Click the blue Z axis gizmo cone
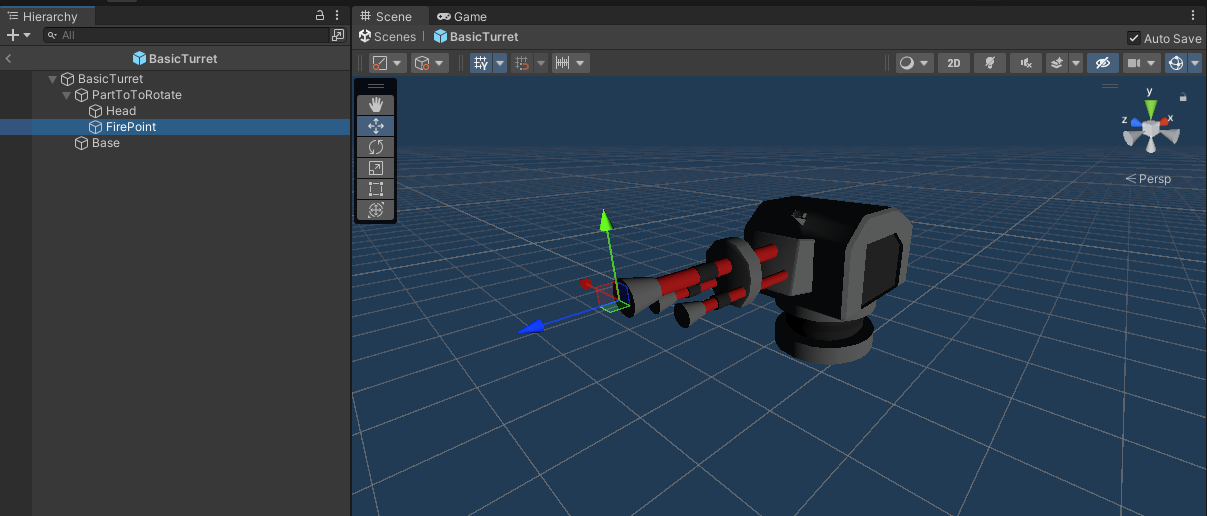The width and height of the screenshot is (1207, 516). click(1135, 124)
